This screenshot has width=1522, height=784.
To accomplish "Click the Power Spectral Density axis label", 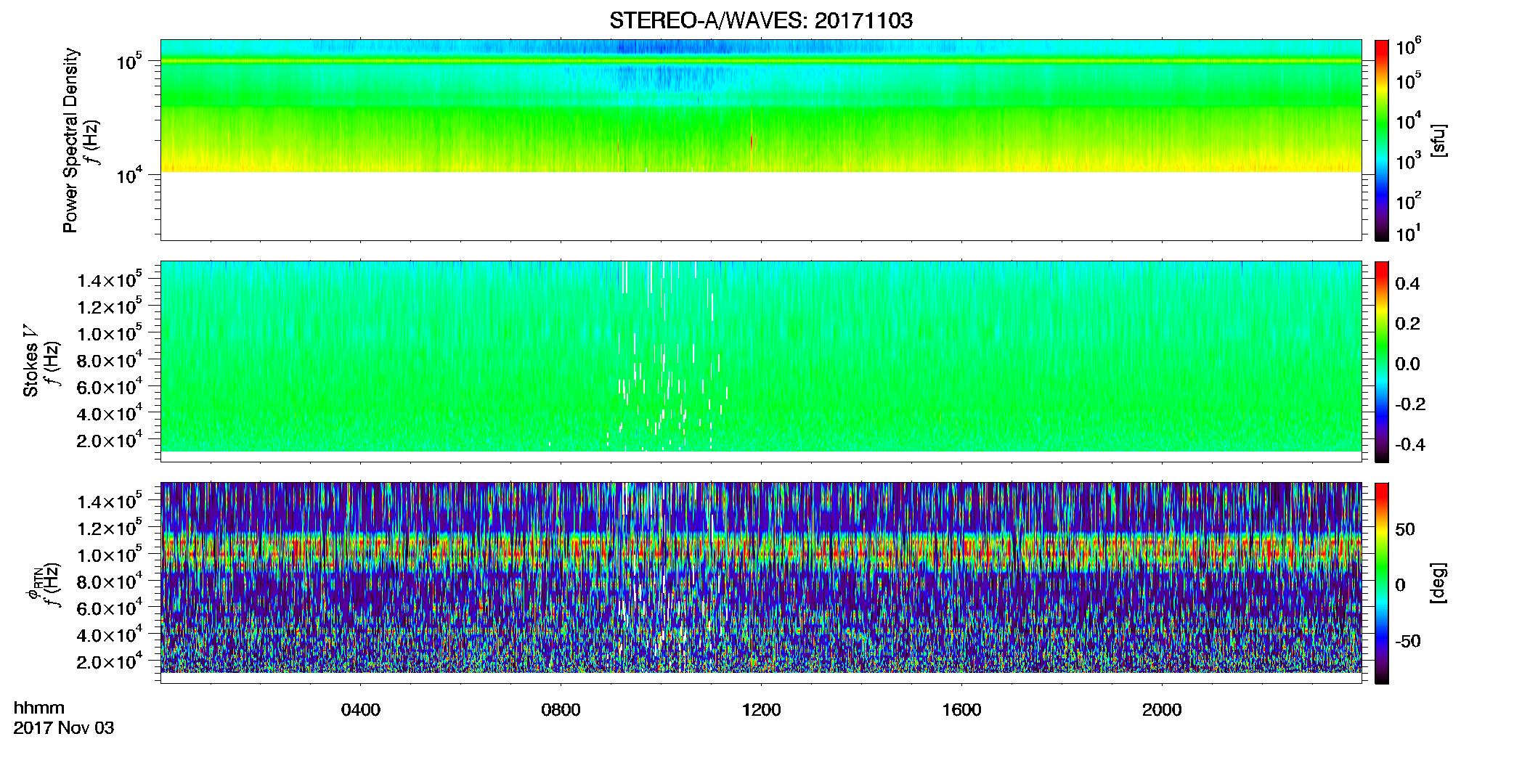I will pyautogui.click(x=71, y=140).
